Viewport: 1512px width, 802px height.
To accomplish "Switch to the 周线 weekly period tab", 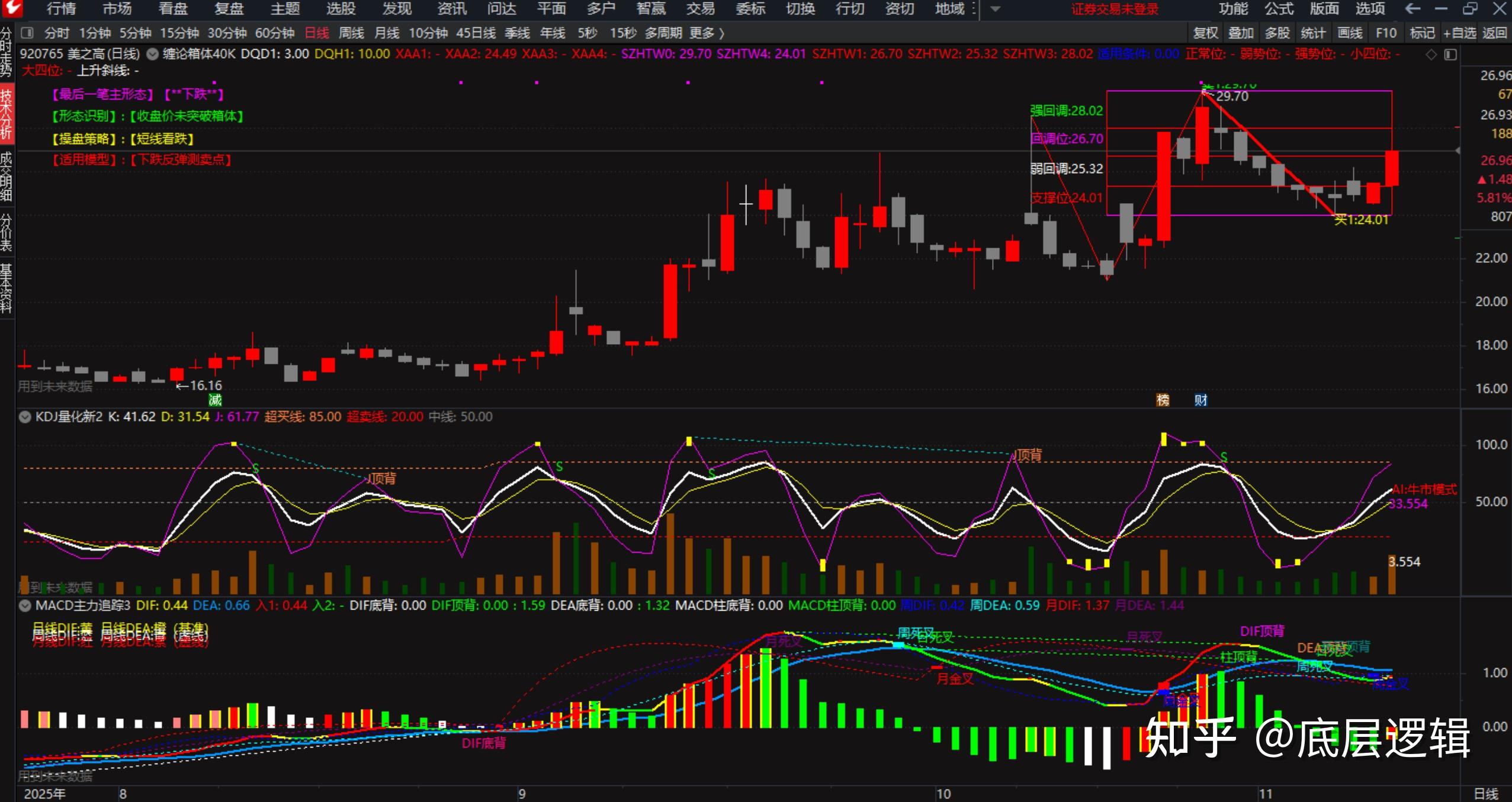I will pos(351,33).
